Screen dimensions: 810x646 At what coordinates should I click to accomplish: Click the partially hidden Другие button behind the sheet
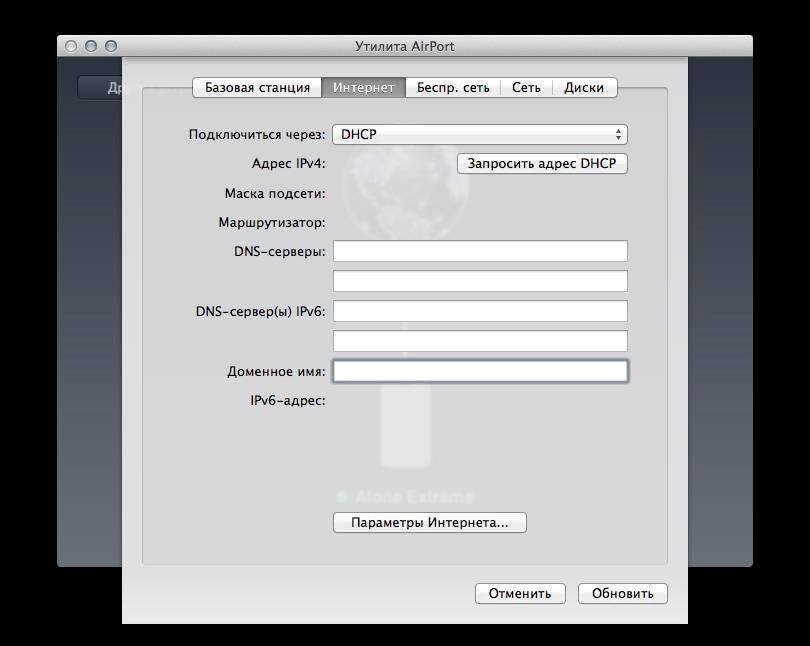[100, 88]
